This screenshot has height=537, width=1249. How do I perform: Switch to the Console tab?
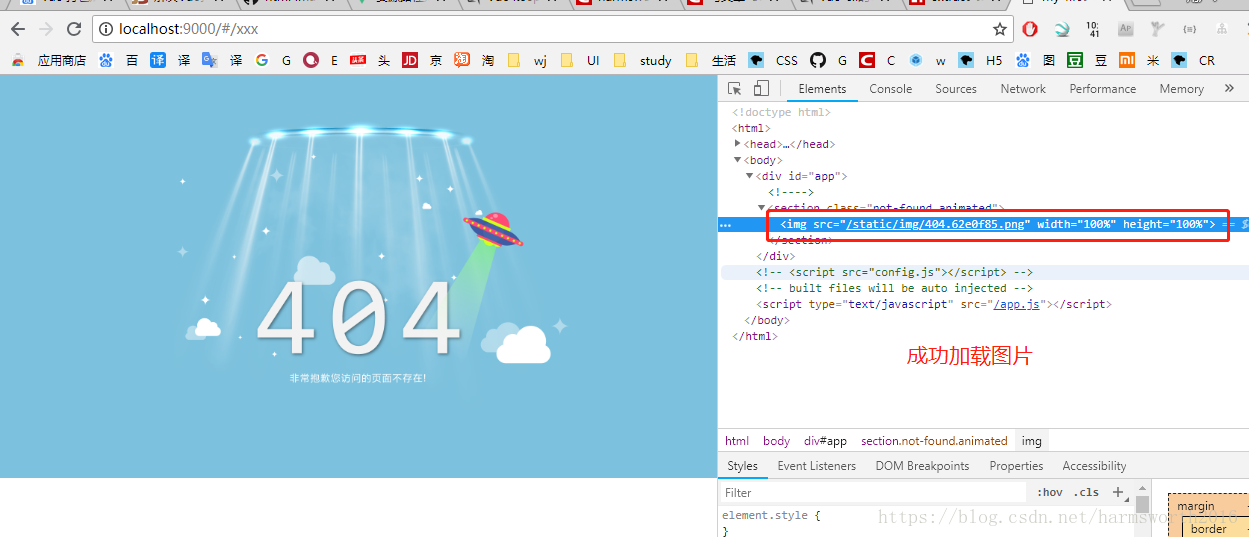[890, 88]
